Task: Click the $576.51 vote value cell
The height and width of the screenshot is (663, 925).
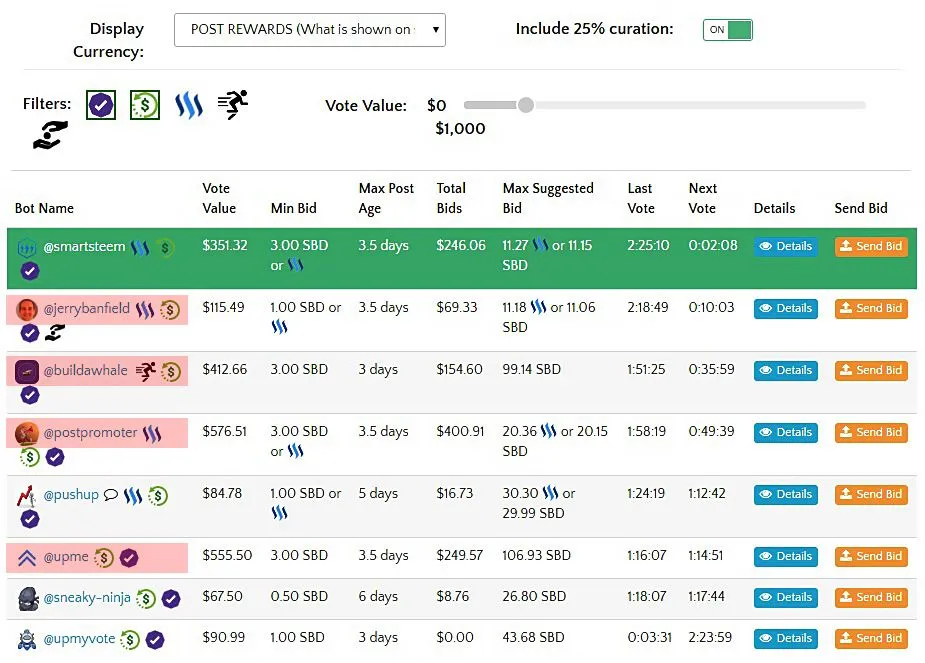Action: (x=224, y=432)
